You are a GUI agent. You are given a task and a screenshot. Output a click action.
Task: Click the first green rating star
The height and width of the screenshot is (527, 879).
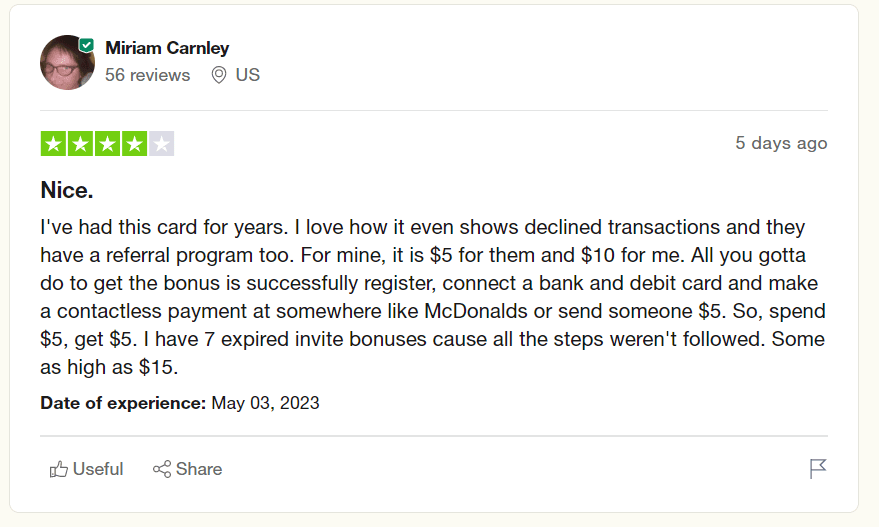point(53,144)
